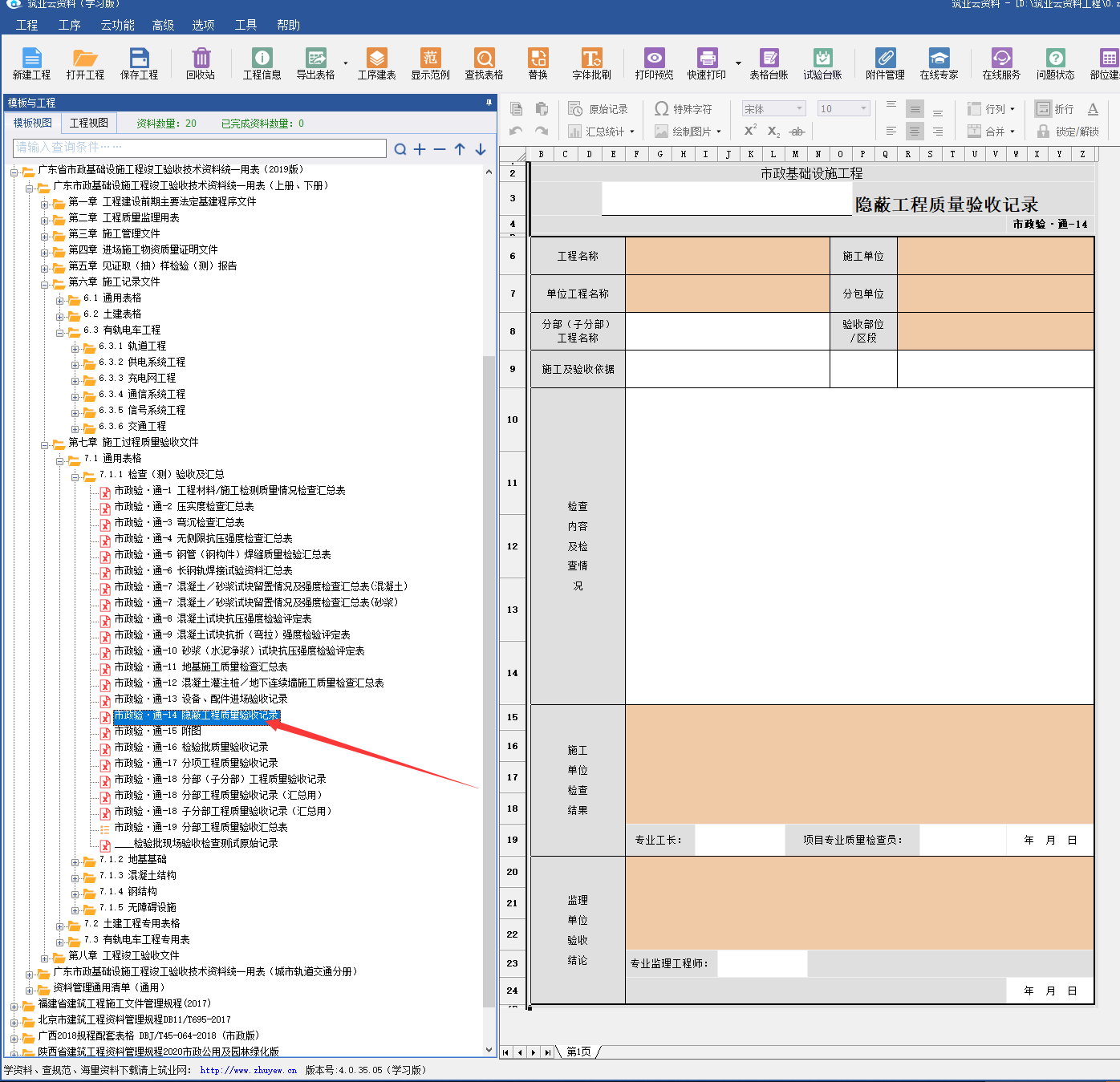The width and height of the screenshot is (1120, 1082).
Task: Click the undo arrow icon
Action: [x=517, y=131]
